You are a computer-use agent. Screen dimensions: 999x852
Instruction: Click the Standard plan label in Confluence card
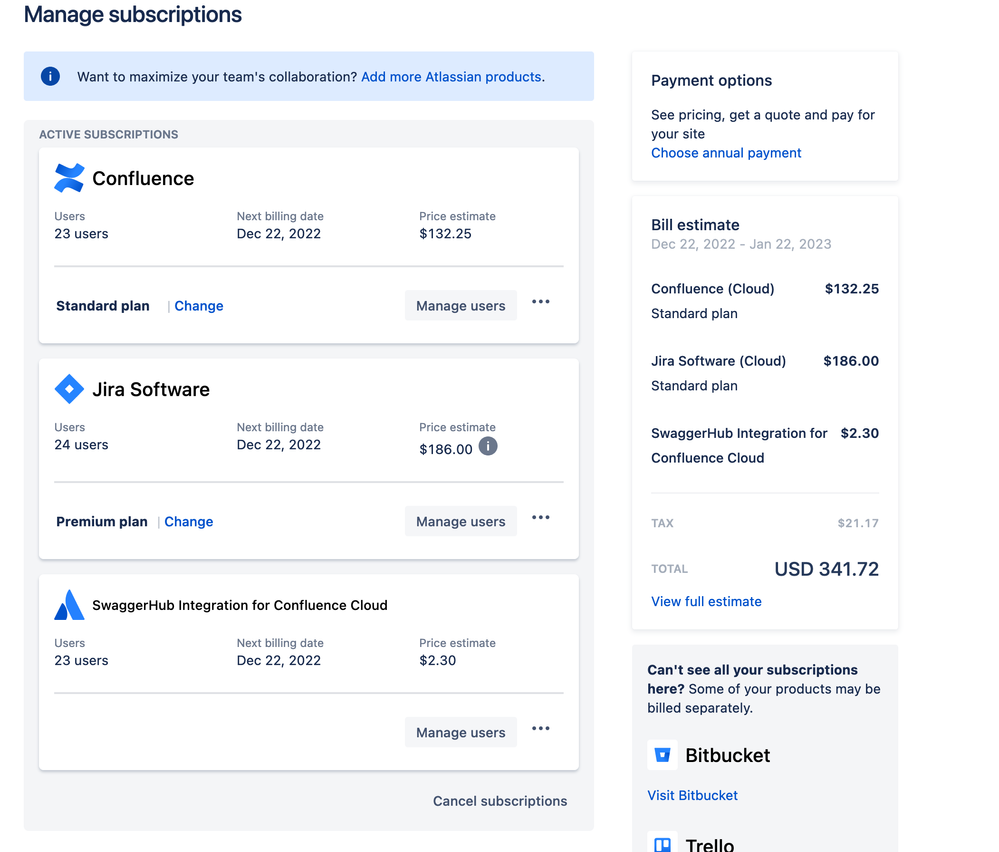[x=103, y=306]
